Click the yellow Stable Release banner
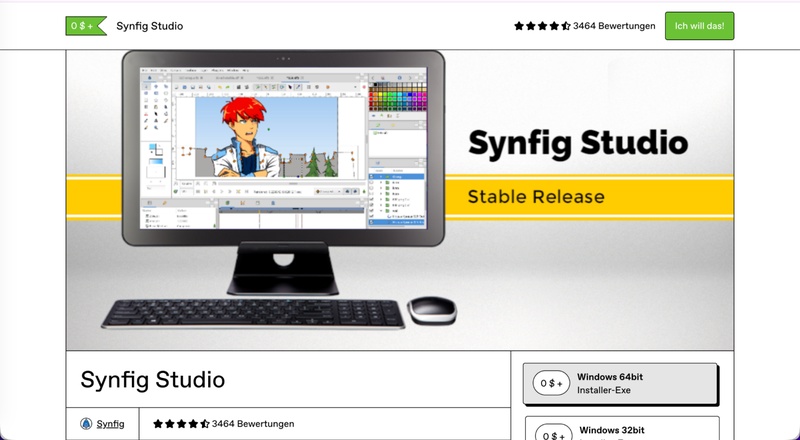The image size is (800, 440). (535, 197)
